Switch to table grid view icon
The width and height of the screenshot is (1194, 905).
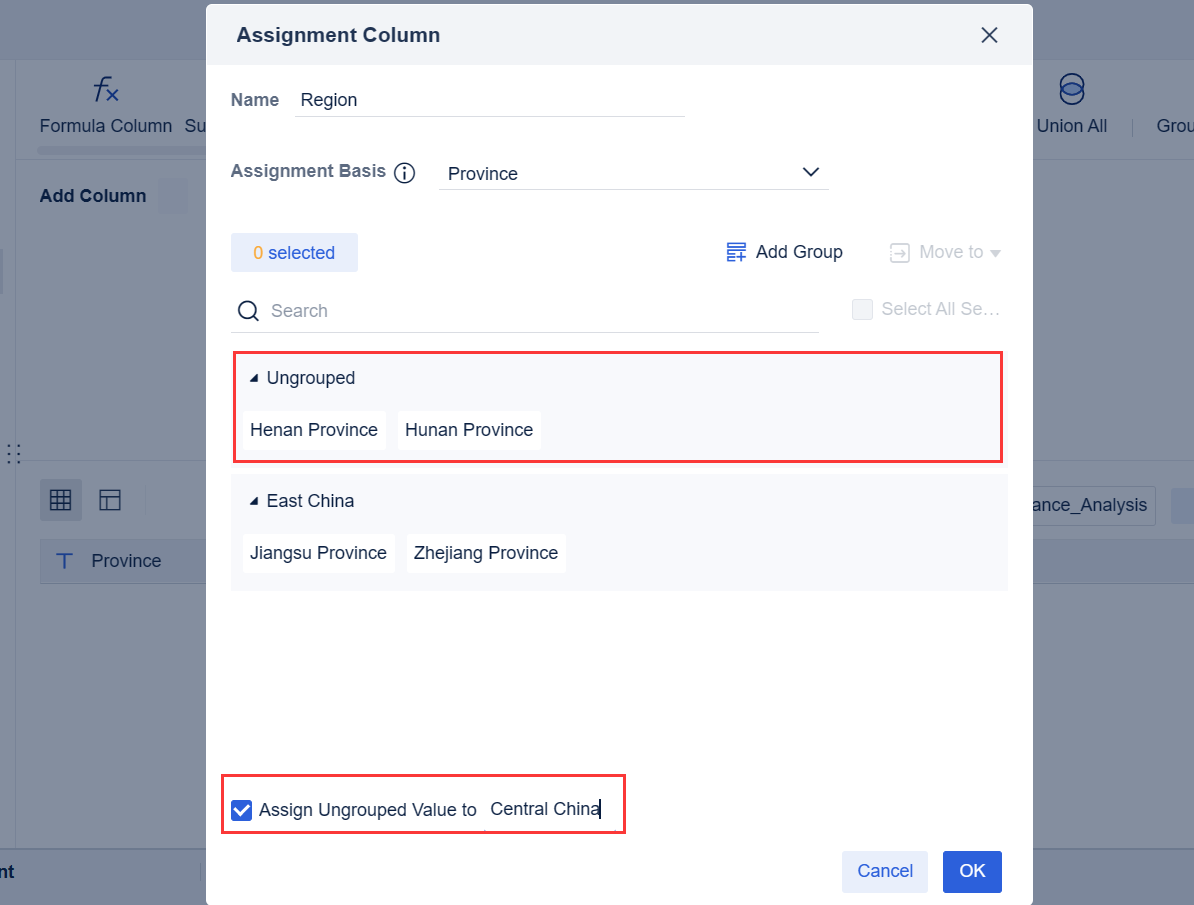(60, 499)
